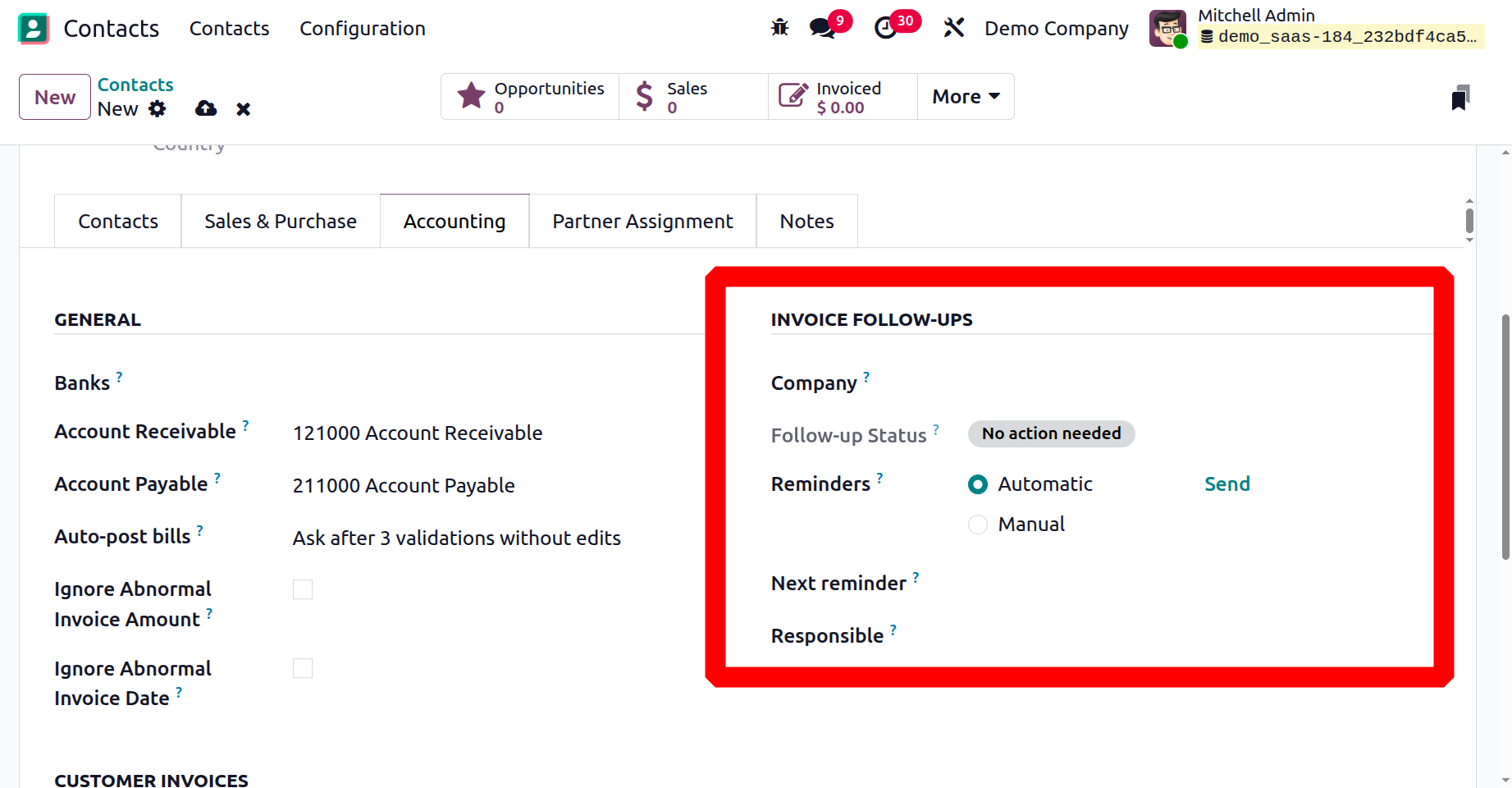Click the Send reminder link
The width and height of the screenshot is (1512, 788).
pos(1227,484)
